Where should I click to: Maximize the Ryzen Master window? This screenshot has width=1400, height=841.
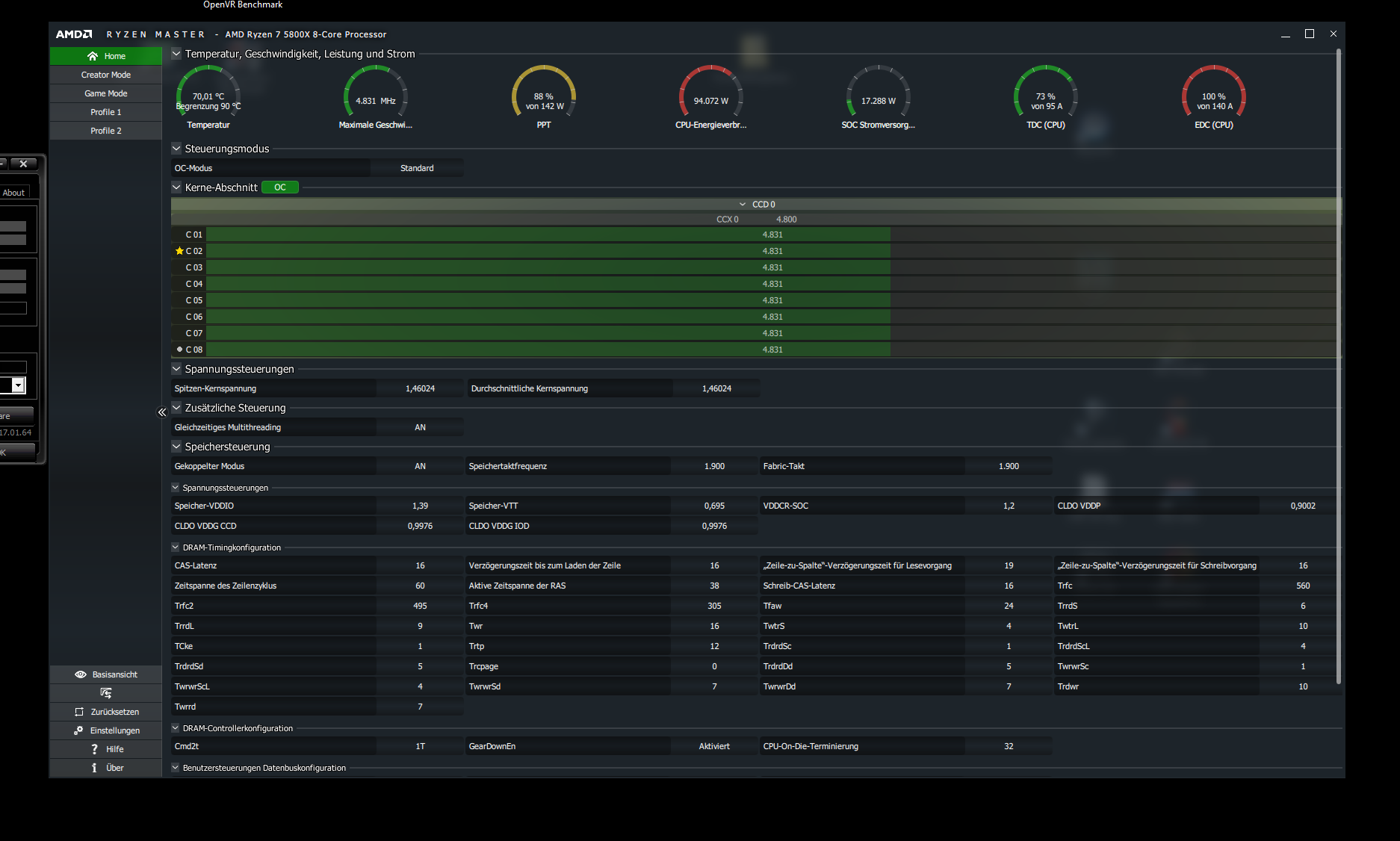(1310, 34)
